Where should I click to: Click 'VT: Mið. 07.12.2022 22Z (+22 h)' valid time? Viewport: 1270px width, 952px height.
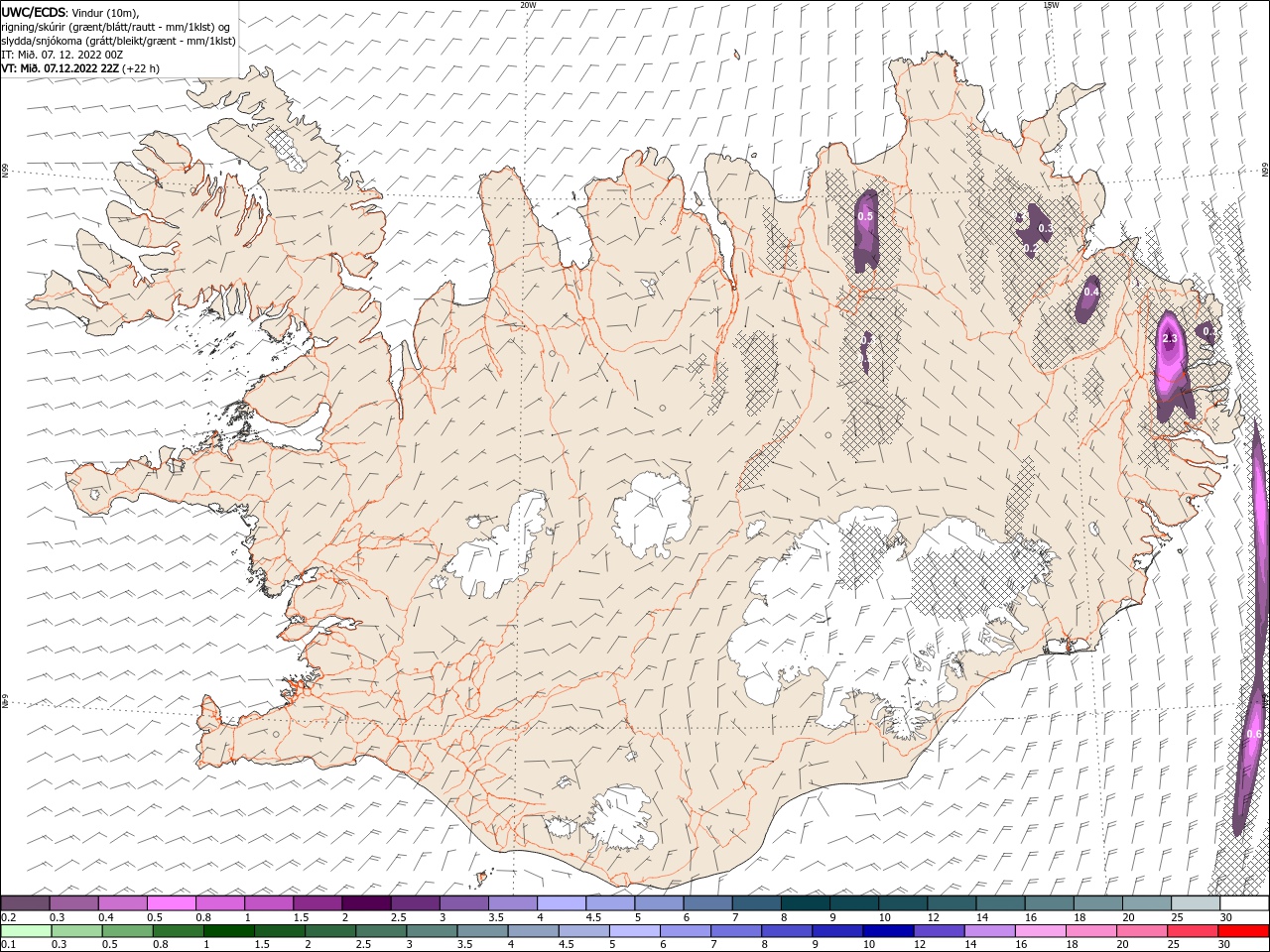[x=80, y=68]
